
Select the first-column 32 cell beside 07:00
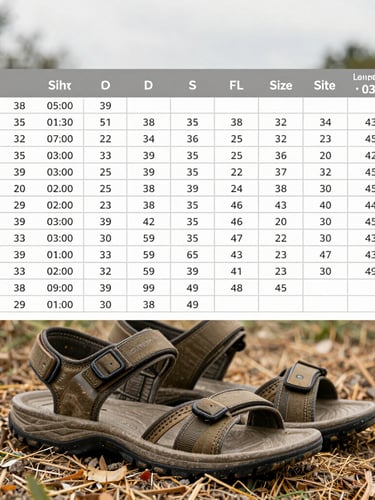pyautogui.click(x=19, y=139)
